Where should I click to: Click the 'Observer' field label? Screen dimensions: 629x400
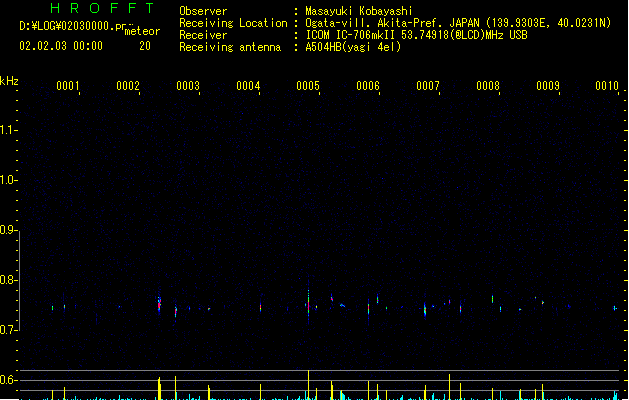click(x=203, y=11)
